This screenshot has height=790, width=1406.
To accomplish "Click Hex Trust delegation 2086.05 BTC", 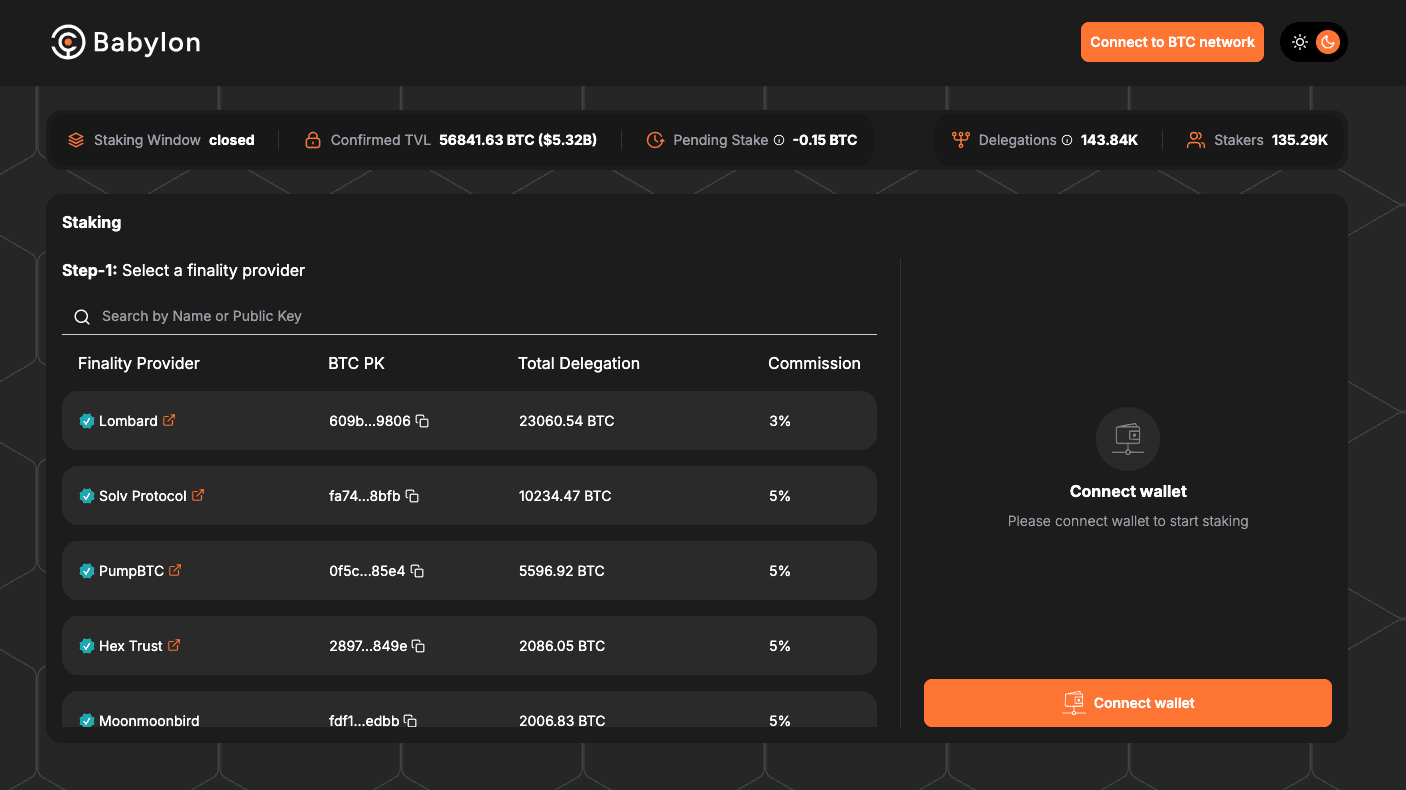I will (562, 646).
